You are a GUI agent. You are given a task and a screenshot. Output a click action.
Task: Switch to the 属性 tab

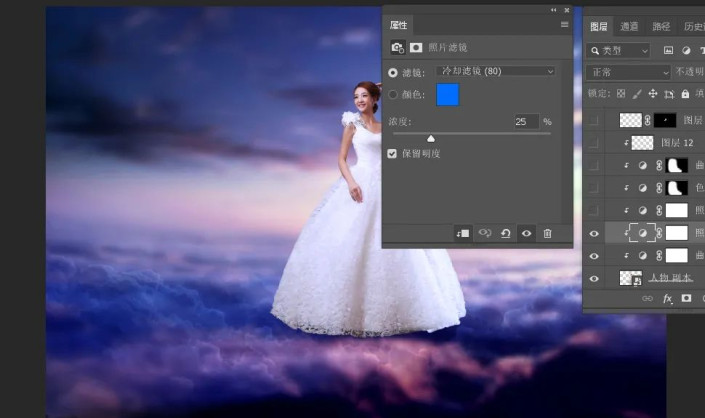398,25
